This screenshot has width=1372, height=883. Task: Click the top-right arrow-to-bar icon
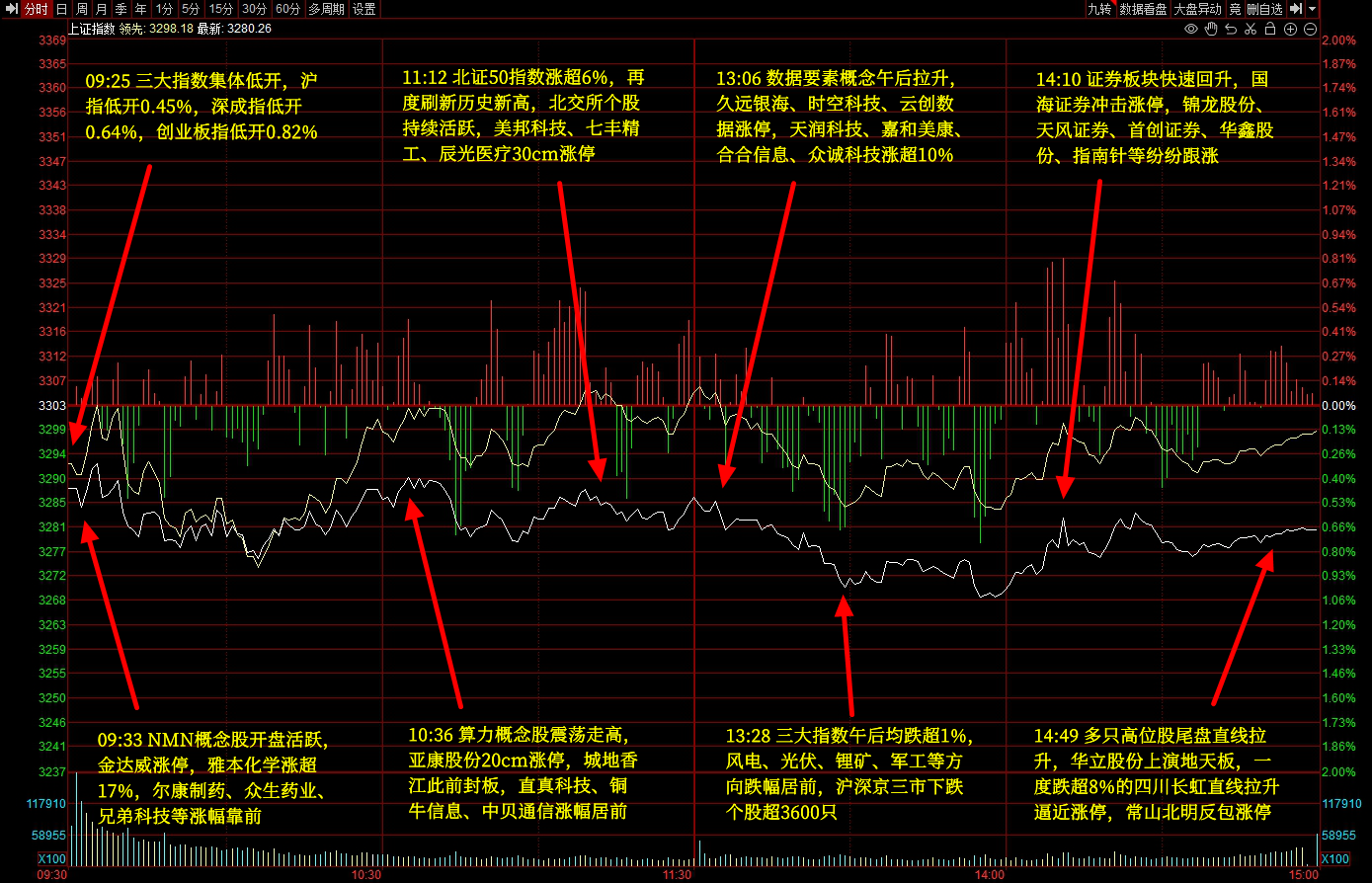tap(1296, 9)
